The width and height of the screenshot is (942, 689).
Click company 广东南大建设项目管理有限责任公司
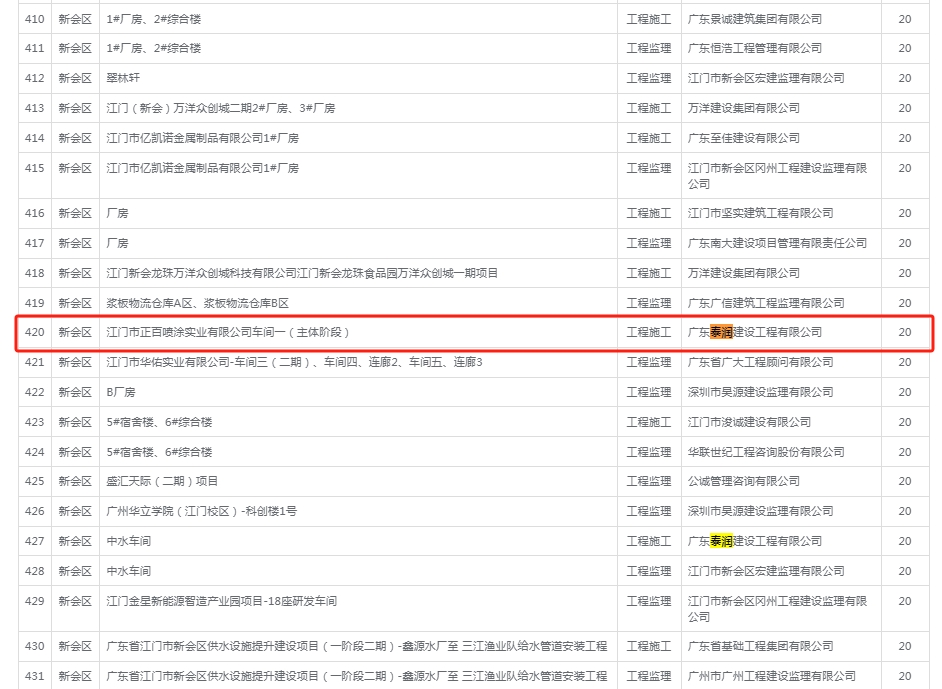[777, 243]
